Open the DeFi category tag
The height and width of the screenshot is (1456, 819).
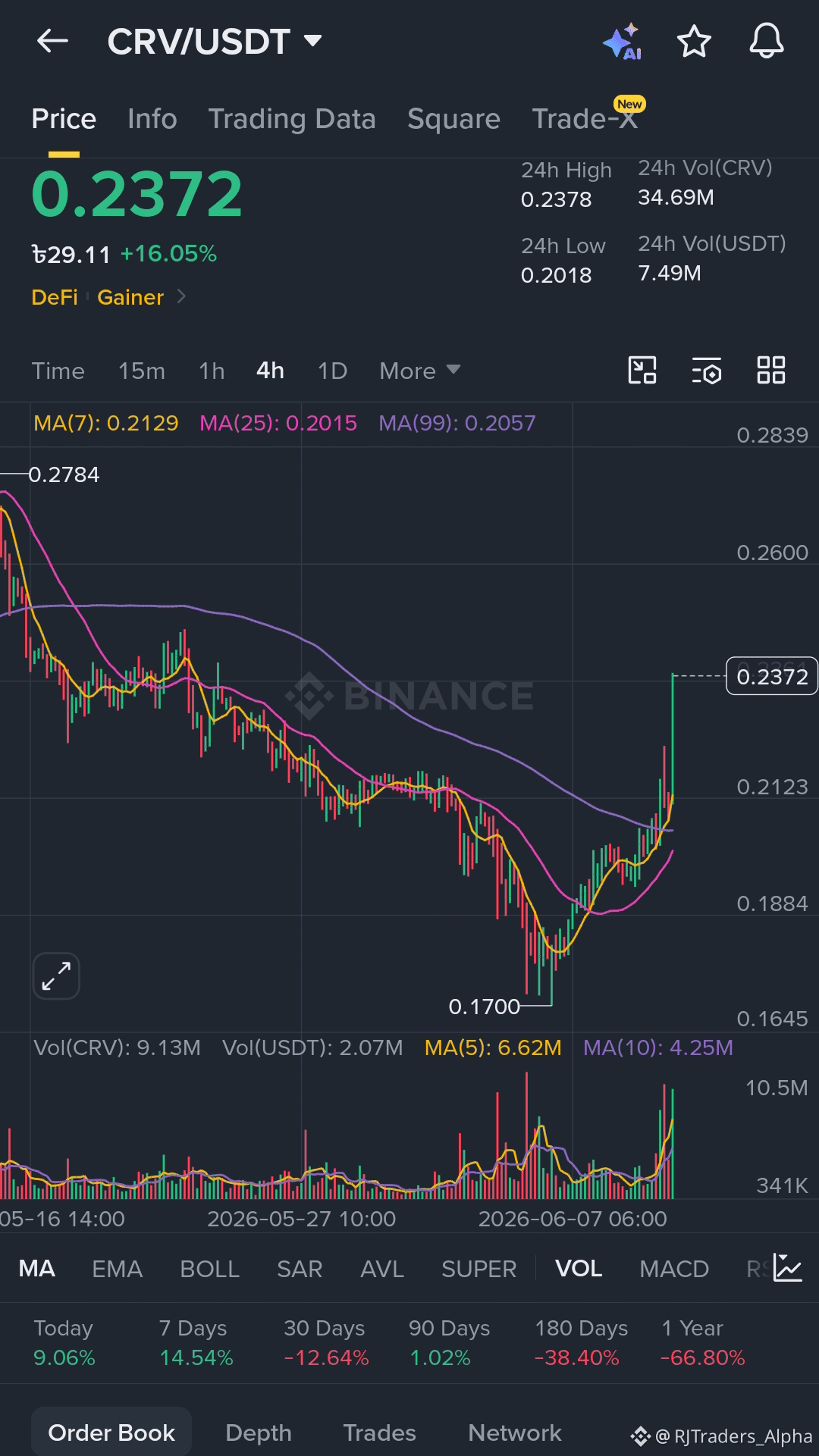click(x=55, y=297)
